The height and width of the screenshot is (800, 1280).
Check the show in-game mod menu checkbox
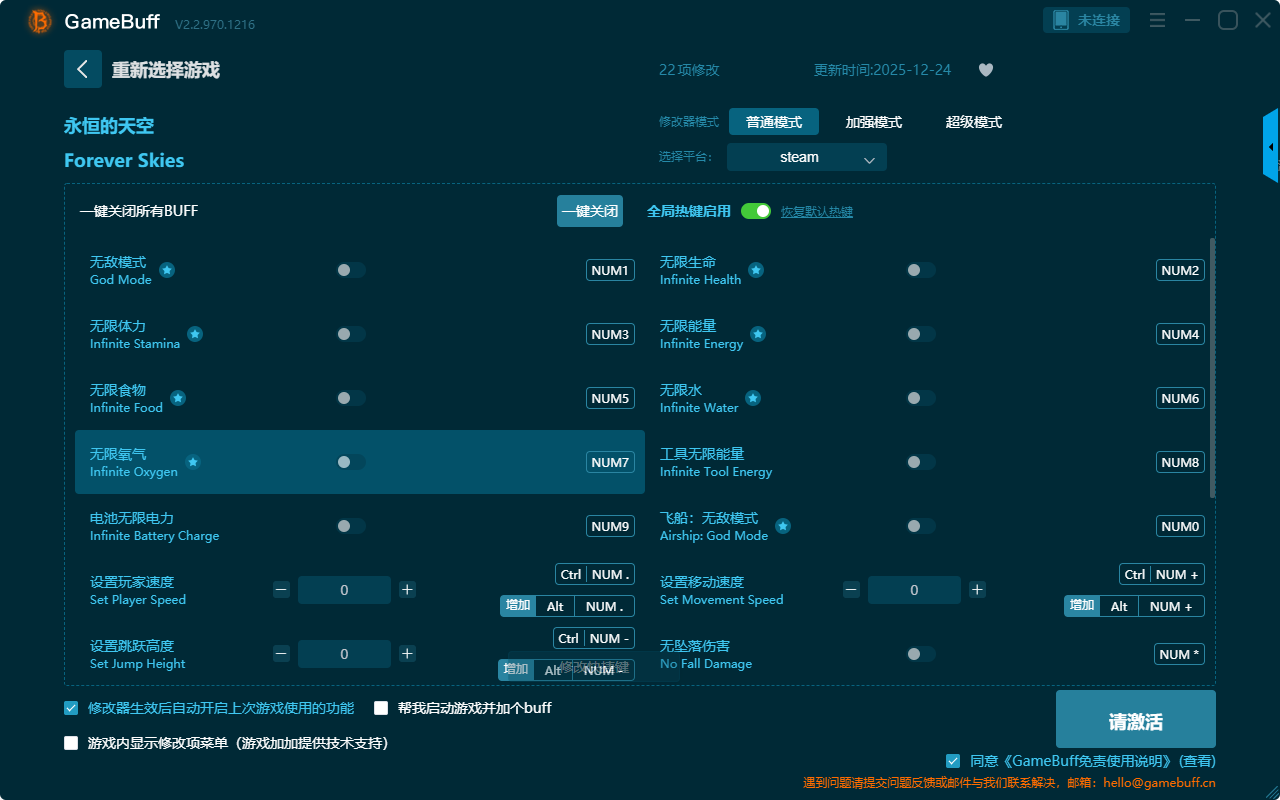(x=71, y=743)
